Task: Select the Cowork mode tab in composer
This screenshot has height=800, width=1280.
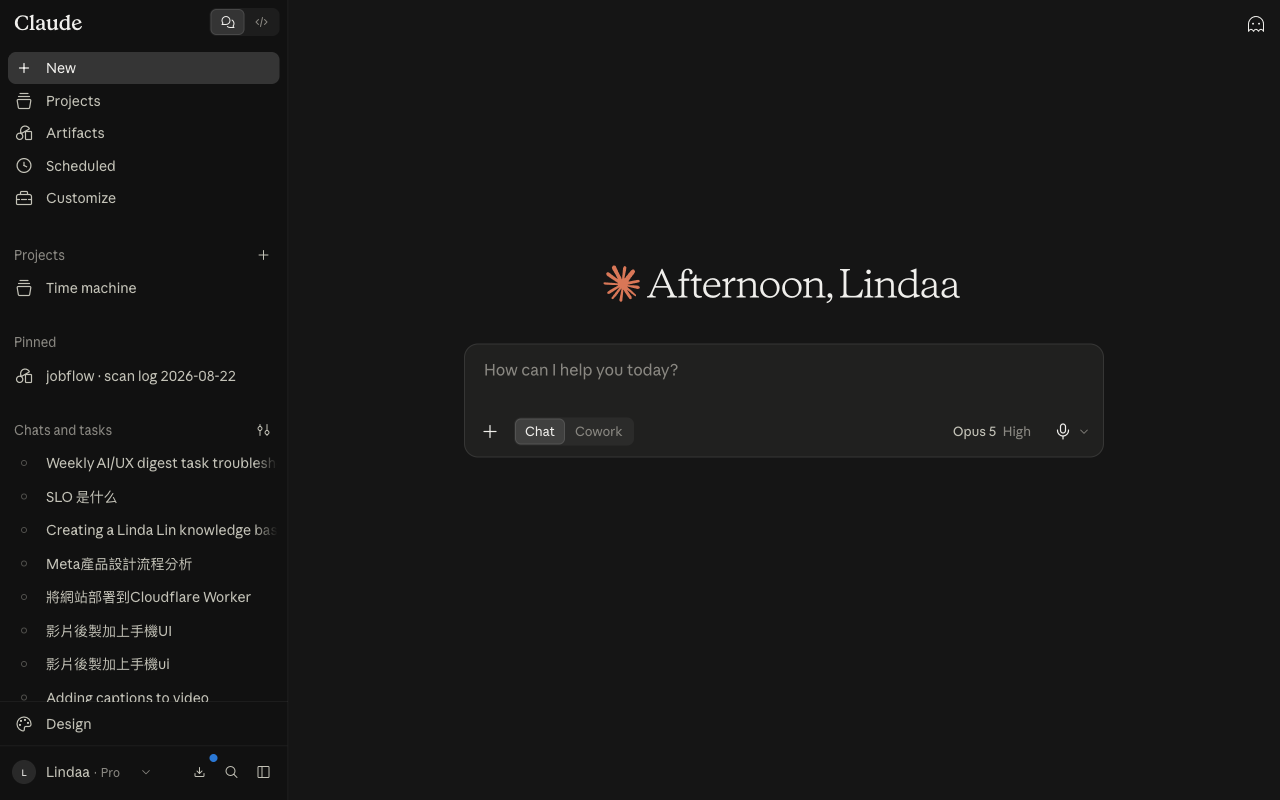Action: click(598, 431)
